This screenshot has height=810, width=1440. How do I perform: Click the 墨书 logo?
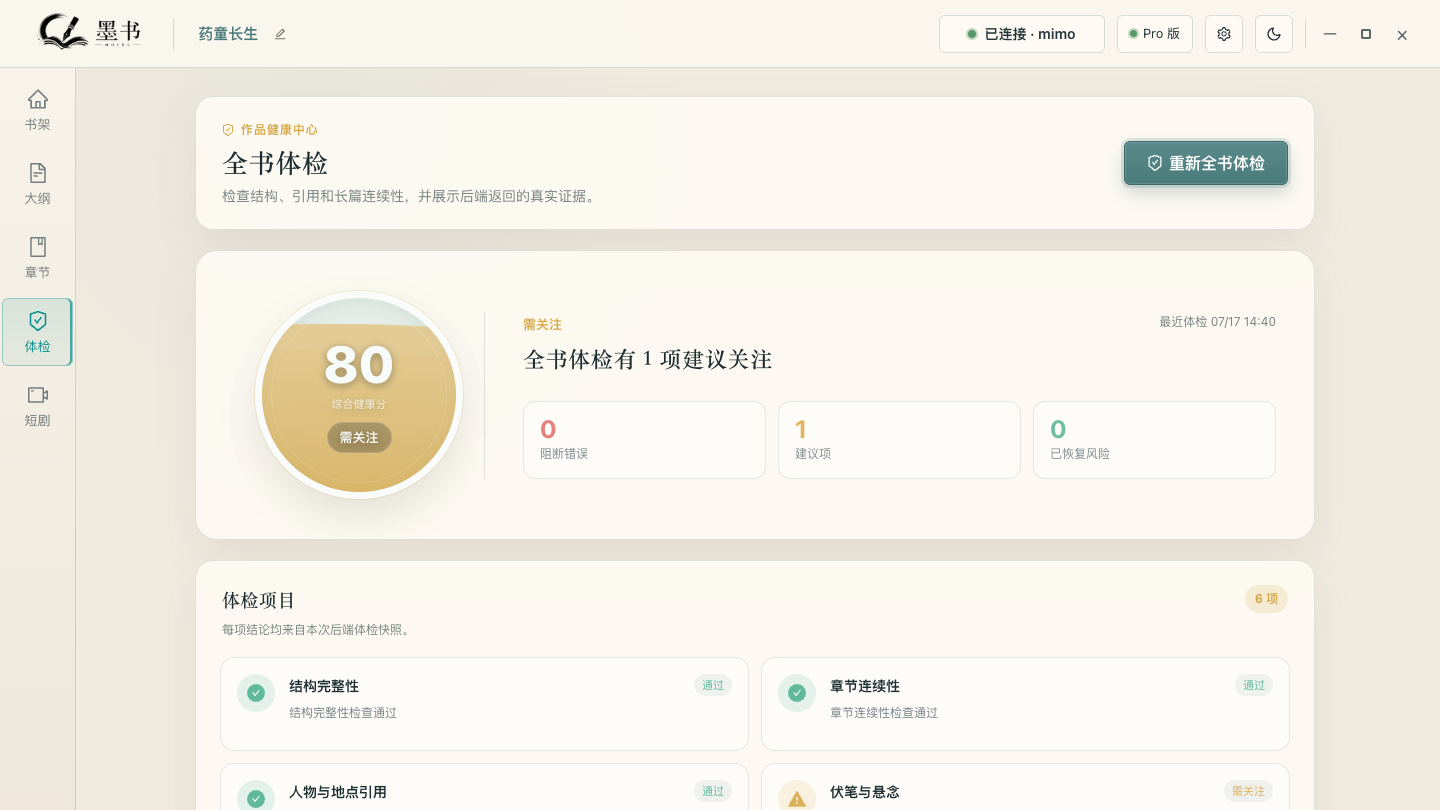pyautogui.click(x=90, y=31)
